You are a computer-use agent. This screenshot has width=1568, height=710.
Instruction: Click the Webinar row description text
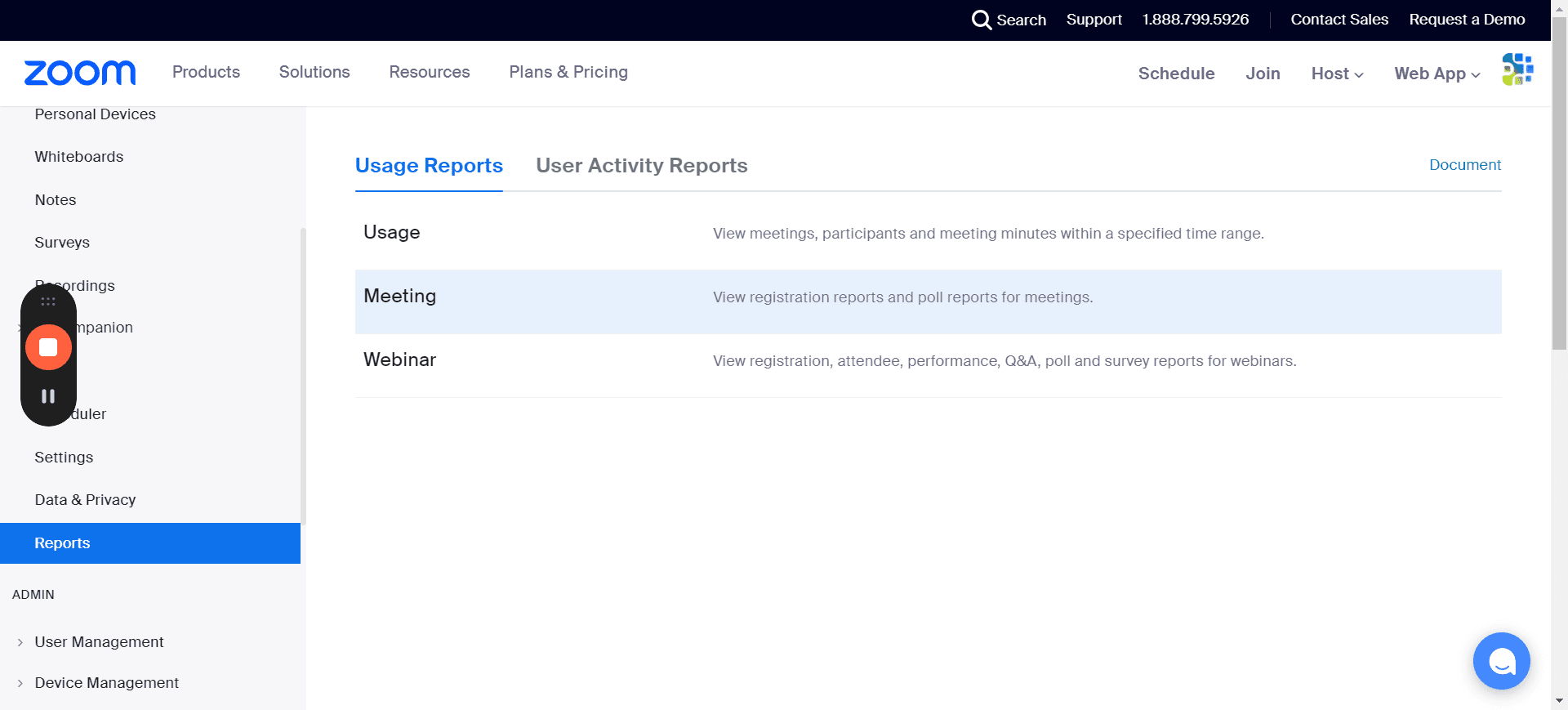1004,361
